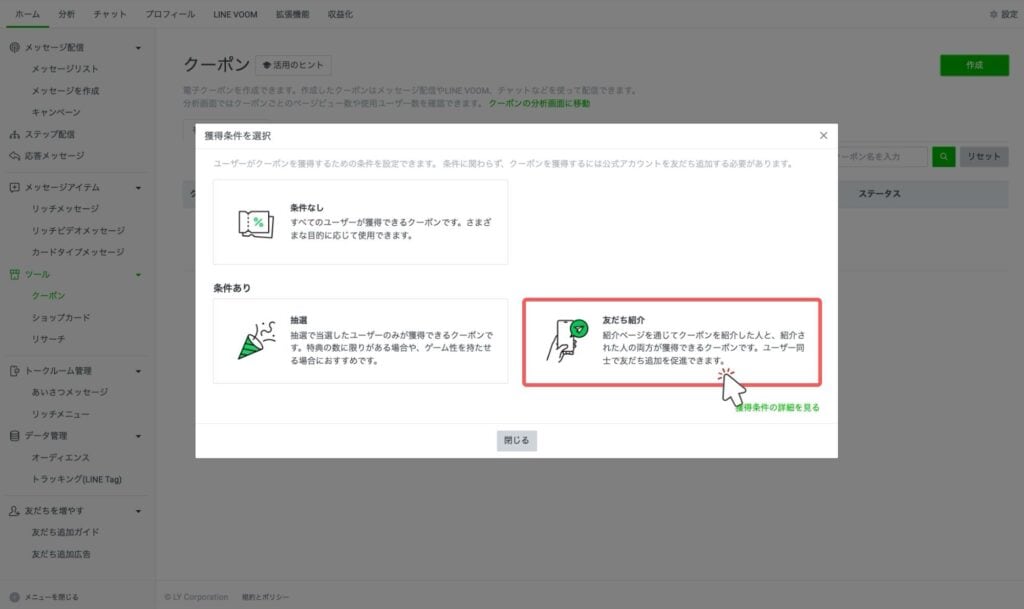Screen dimensions: 1024x609
Task: Open 設定 with the gear icon
Action: [x=1003, y=14]
